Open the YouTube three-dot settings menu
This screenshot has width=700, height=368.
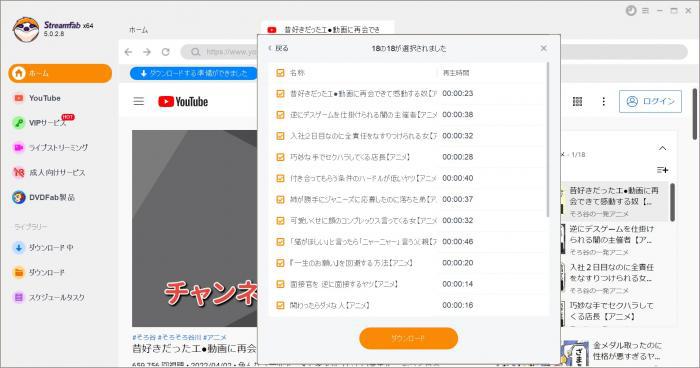pos(604,102)
